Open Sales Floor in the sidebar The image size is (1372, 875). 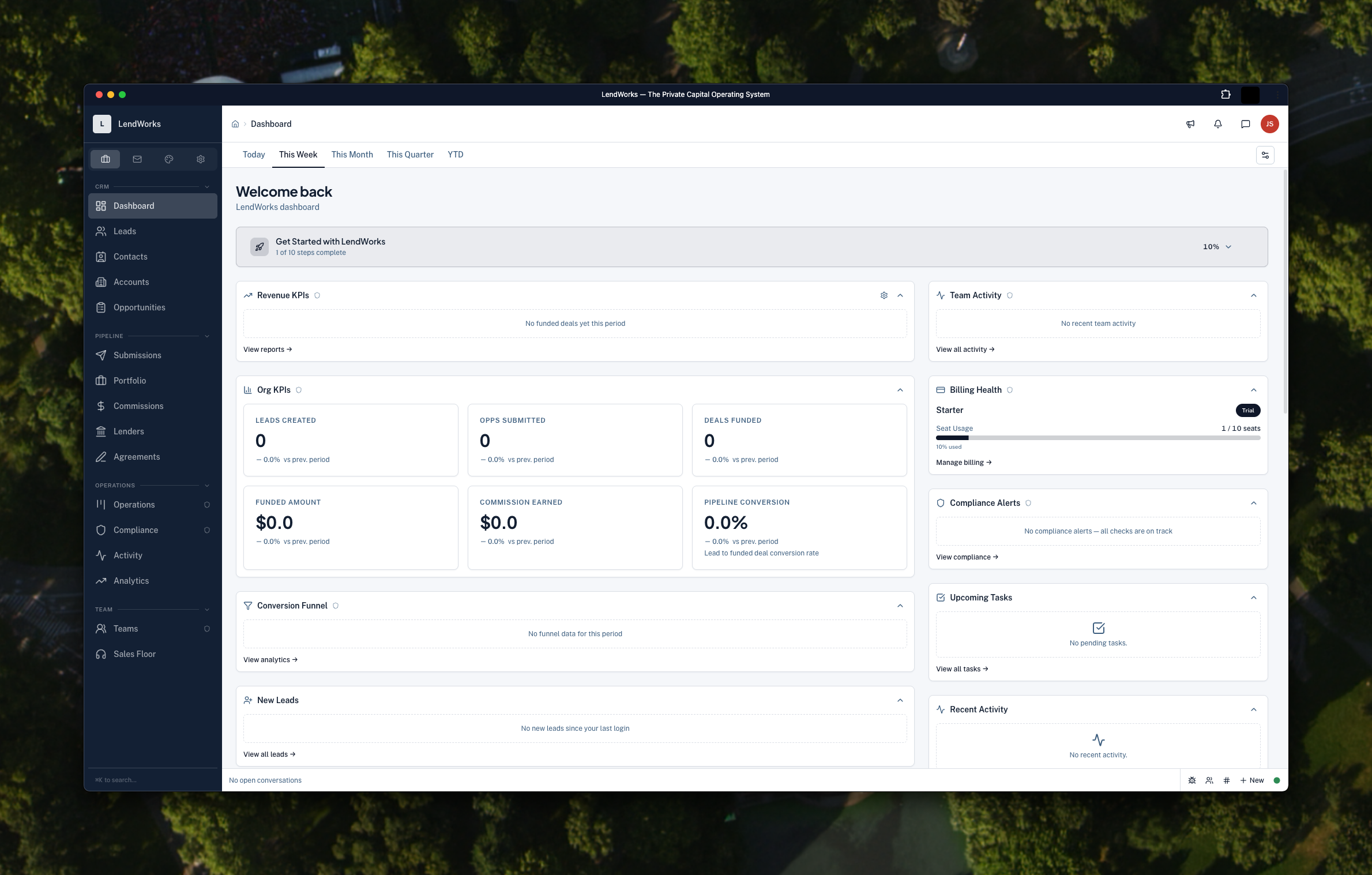pyautogui.click(x=153, y=654)
